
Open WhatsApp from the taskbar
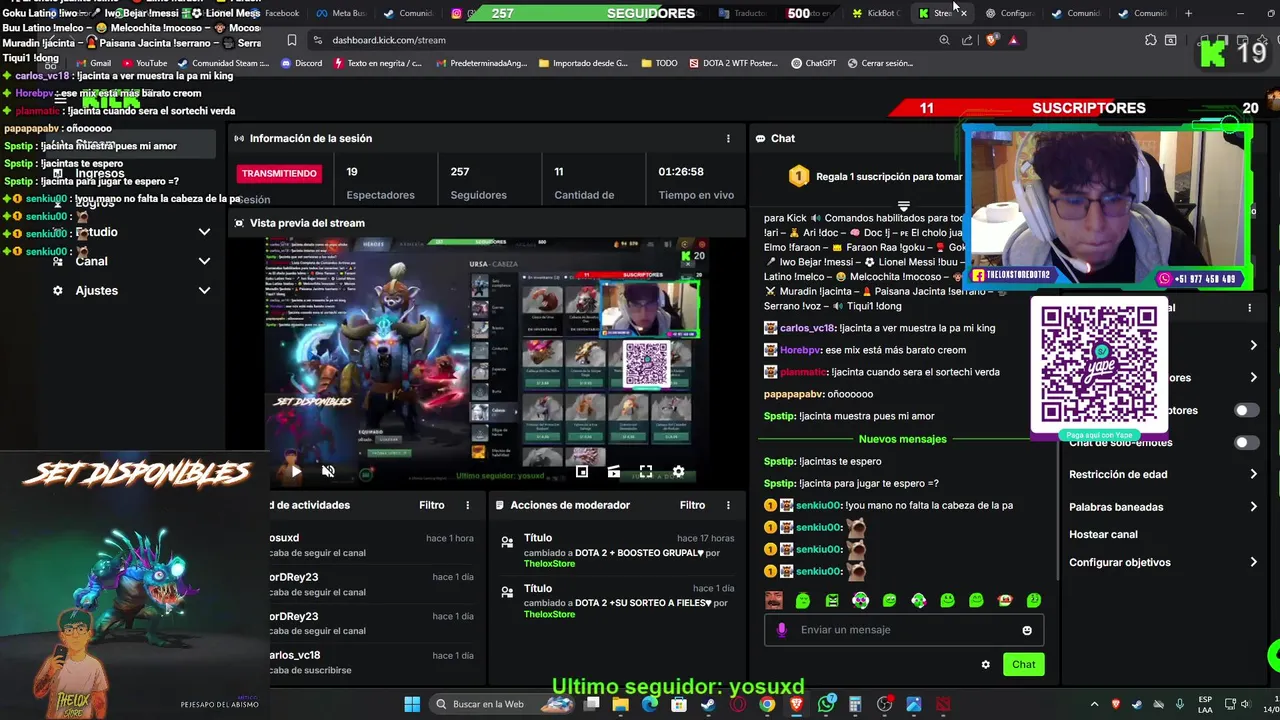point(826,704)
